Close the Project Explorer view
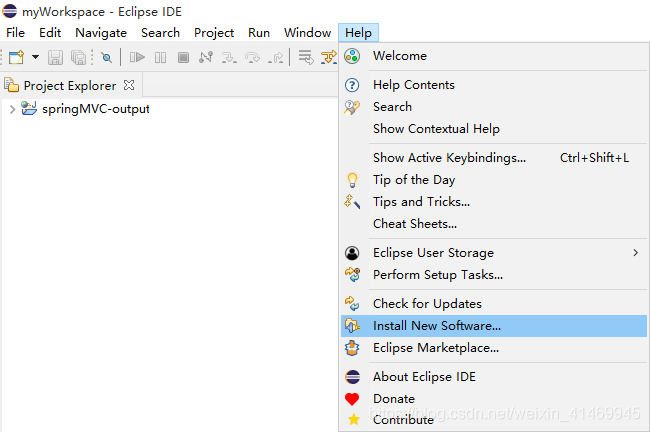The height and width of the screenshot is (432, 650). (129, 85)
